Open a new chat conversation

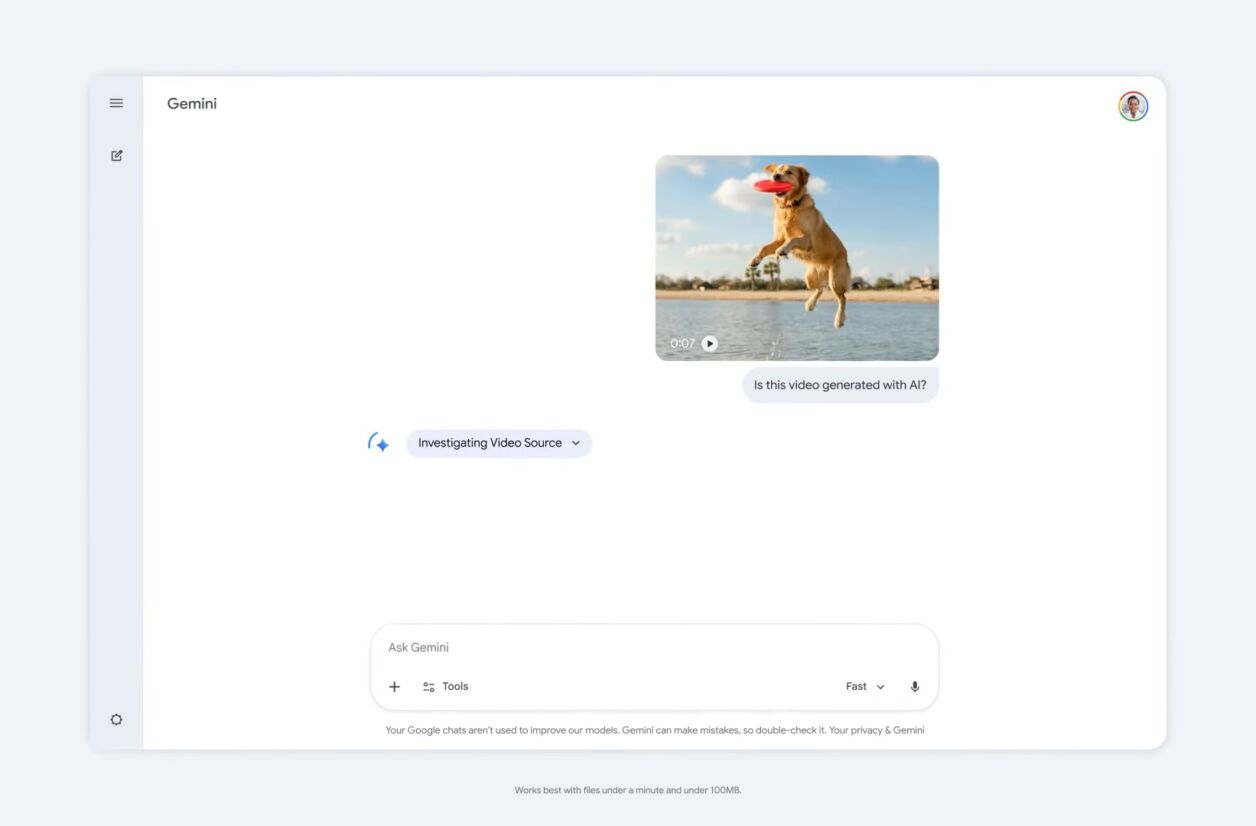coord(116,155)
